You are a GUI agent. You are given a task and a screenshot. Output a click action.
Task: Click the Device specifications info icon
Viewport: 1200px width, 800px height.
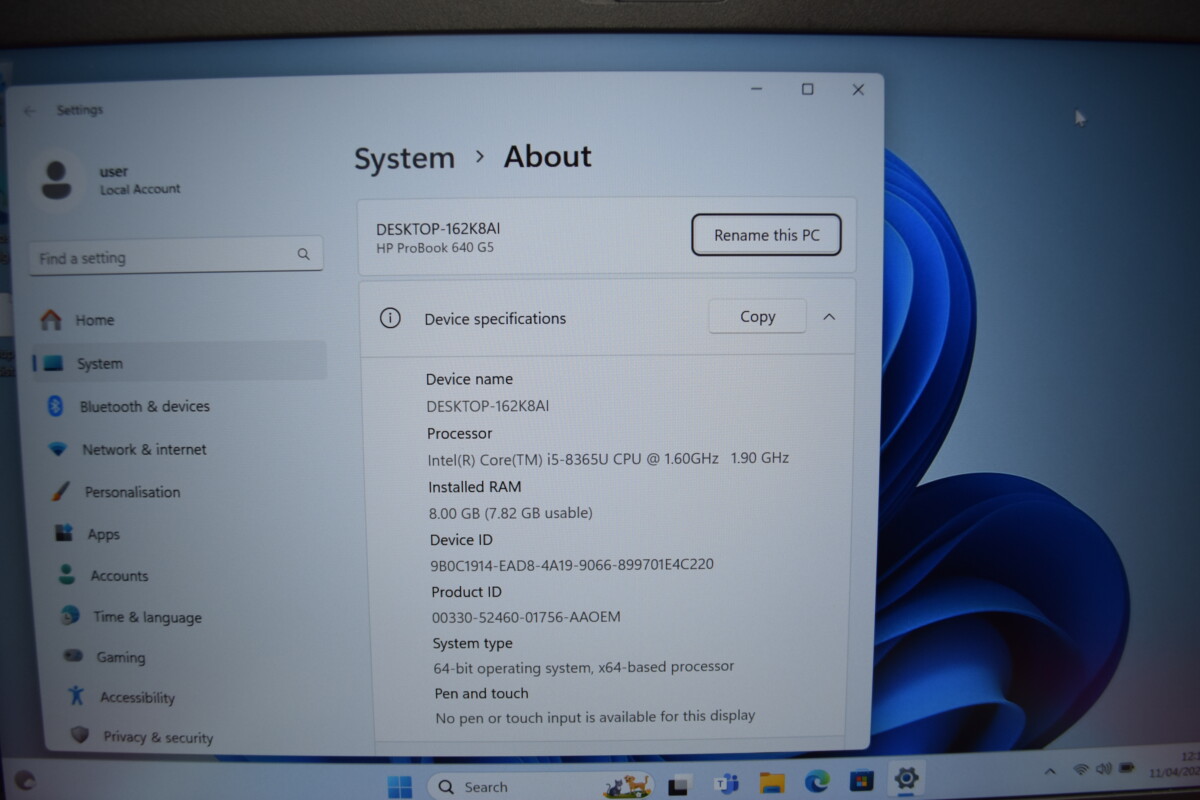390,318
